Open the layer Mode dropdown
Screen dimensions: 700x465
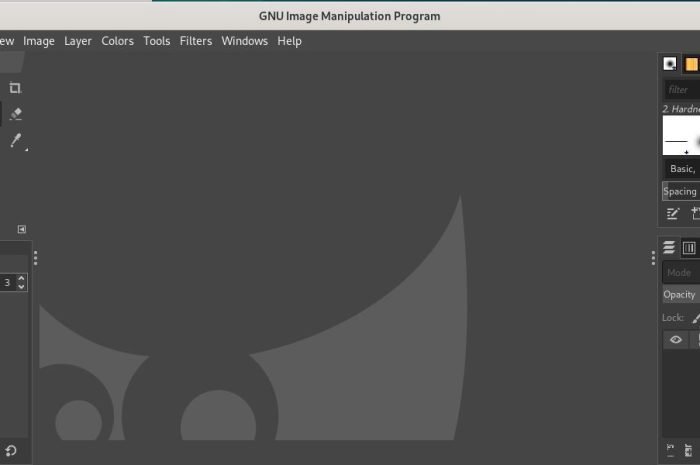pyautogui.click(x=681, y=272)
